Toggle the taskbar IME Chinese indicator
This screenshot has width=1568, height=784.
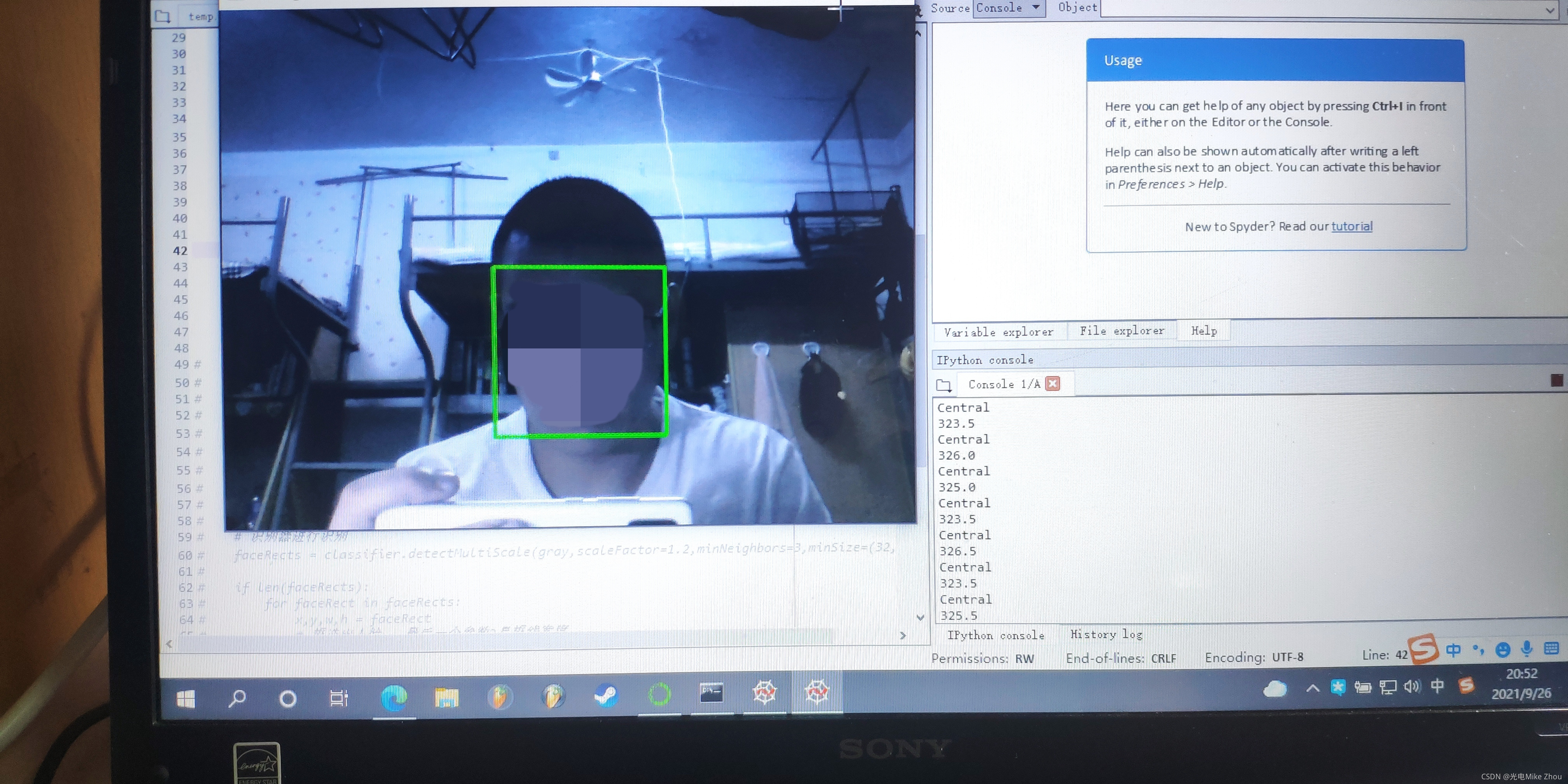[1437, 686]
